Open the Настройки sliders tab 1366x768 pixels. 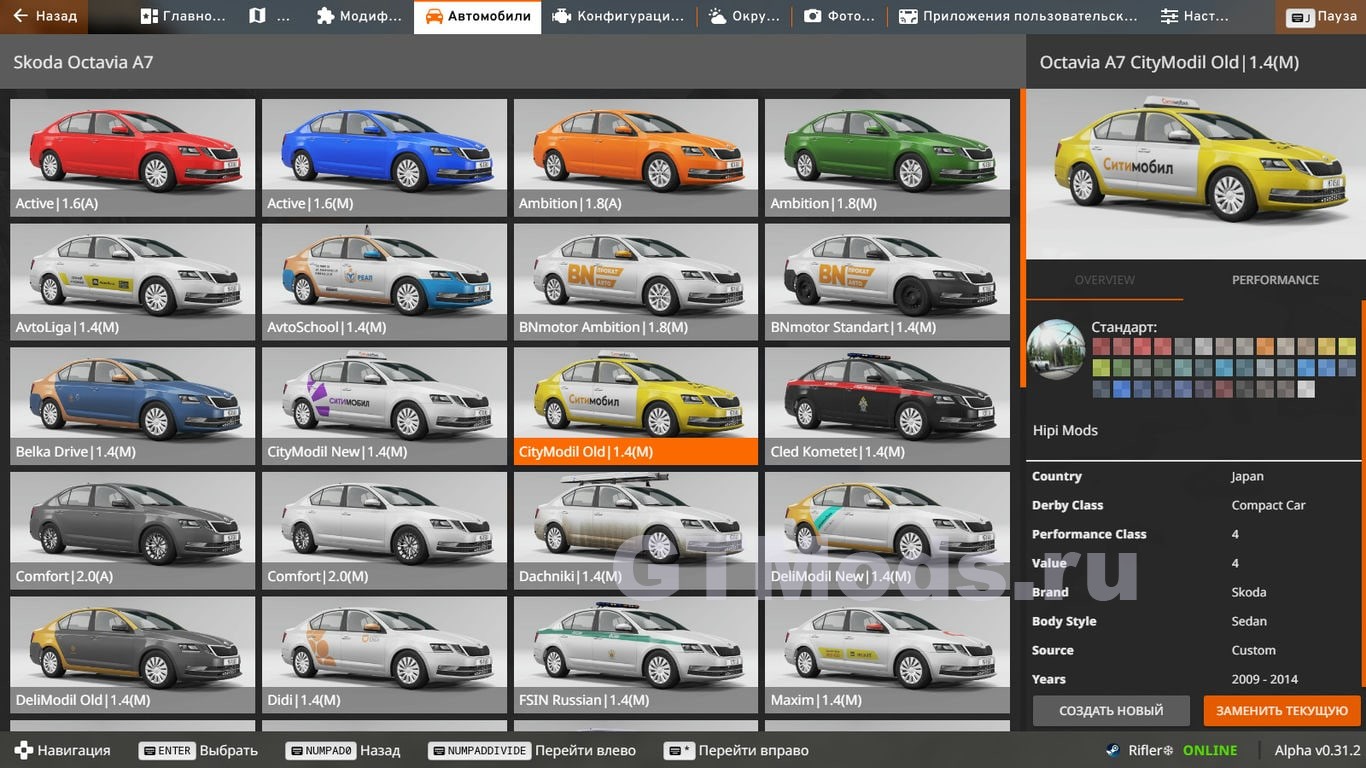[1195, 16]
